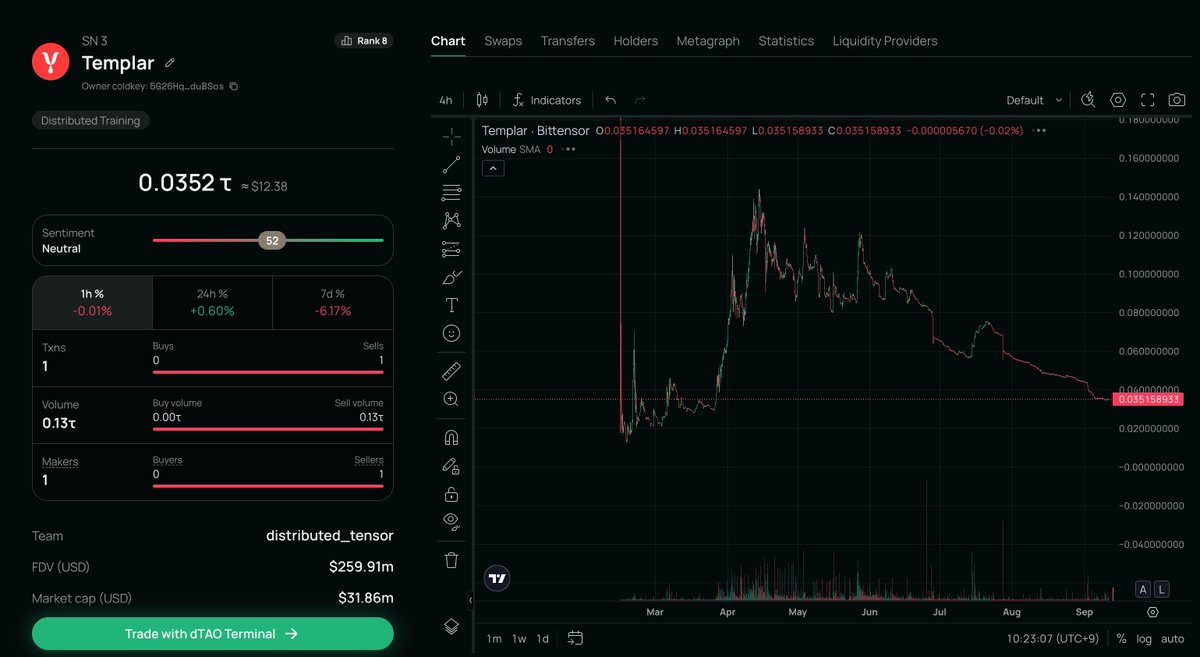
Task: Open the Indicators menu
Action: click(546, 100)
